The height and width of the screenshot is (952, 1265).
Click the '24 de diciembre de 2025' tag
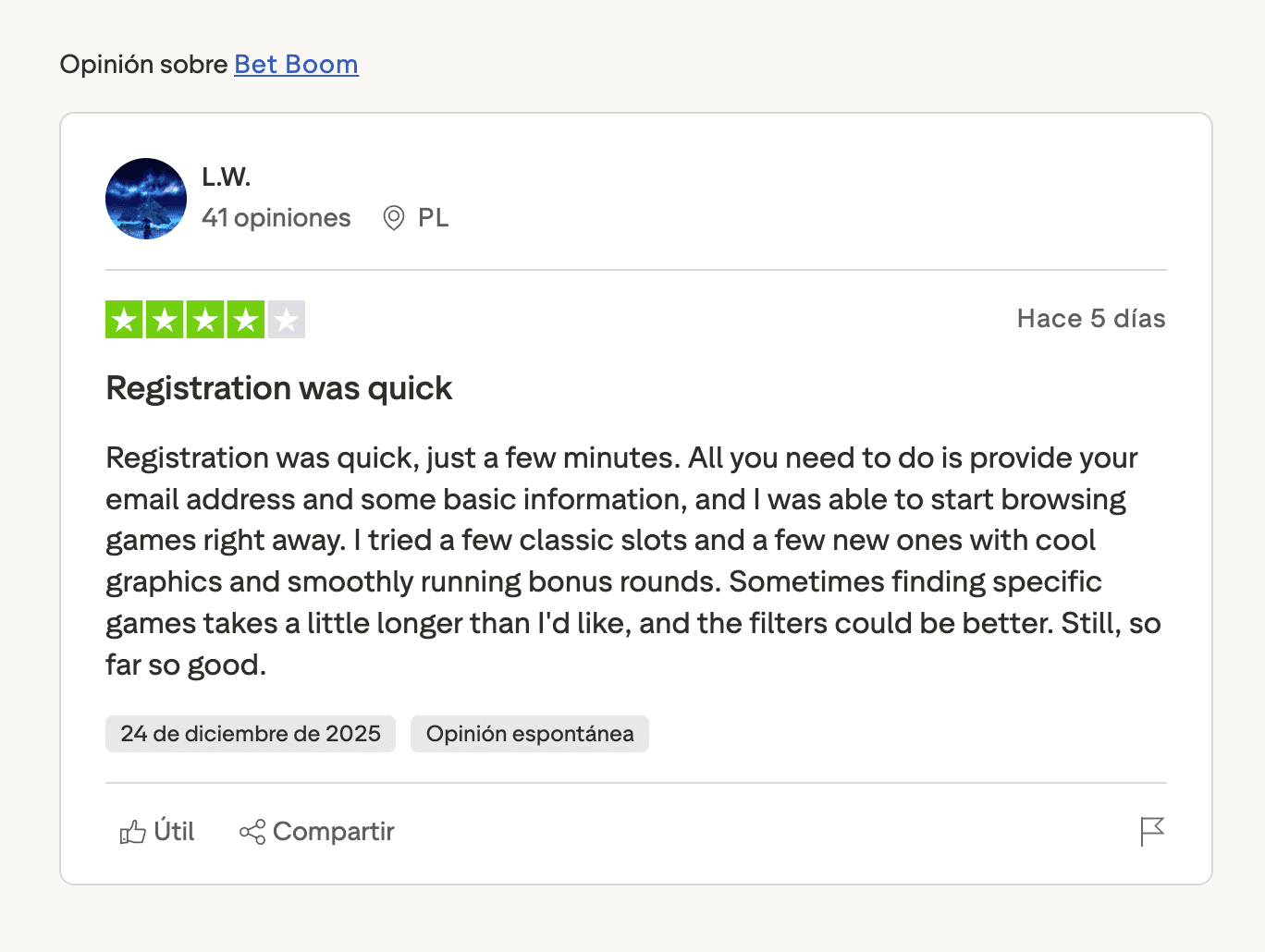pos(251,734)
